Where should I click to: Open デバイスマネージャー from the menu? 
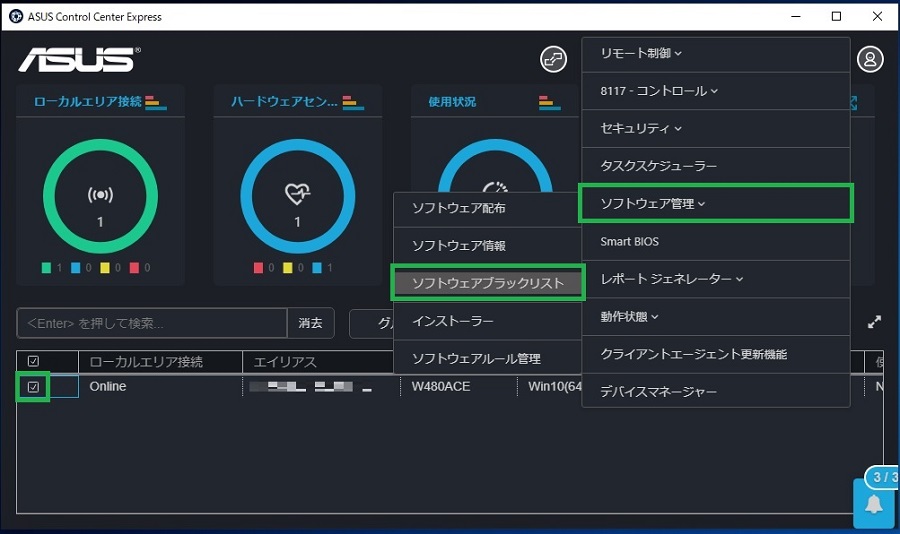(716, 392)
